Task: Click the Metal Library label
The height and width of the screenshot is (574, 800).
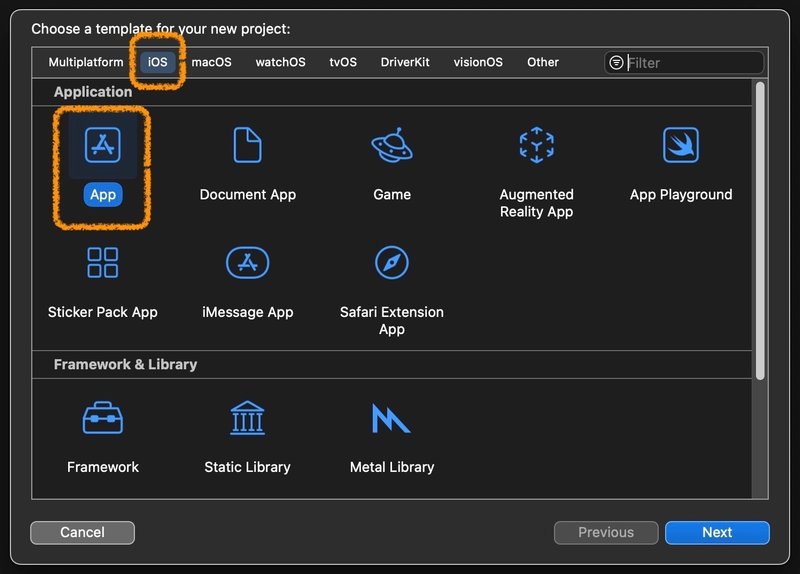Action: click(x=392, y=467)
